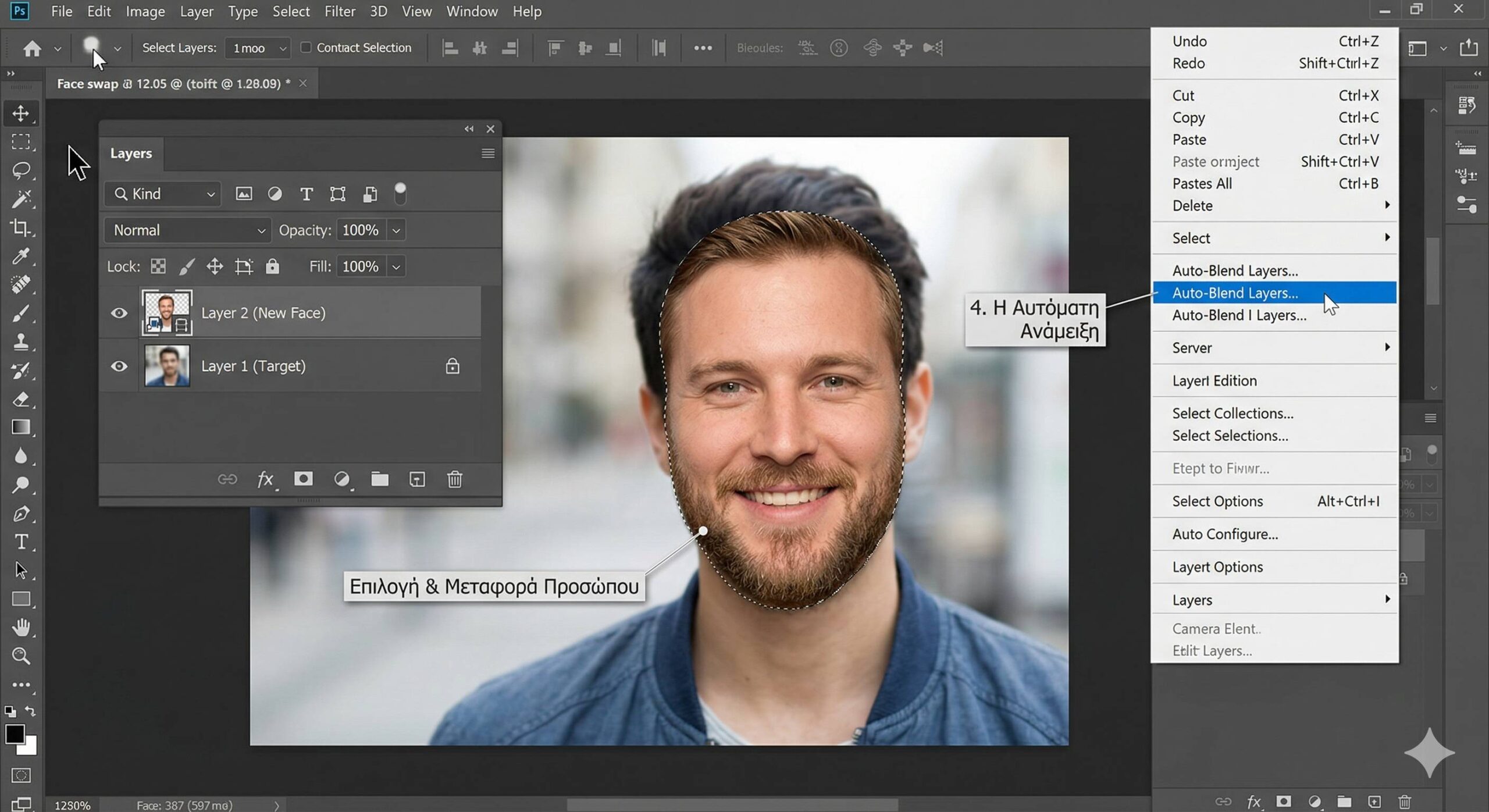Select the Zoom tool in toolbar

(x=21, y=656)
